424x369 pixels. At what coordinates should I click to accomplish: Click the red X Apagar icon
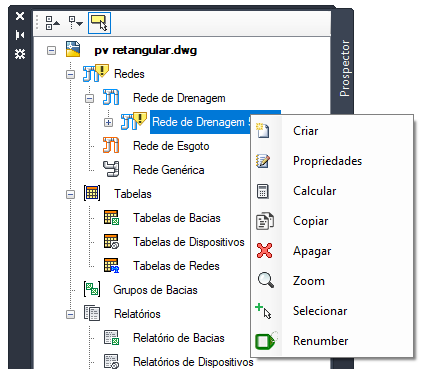coord(265,251)
